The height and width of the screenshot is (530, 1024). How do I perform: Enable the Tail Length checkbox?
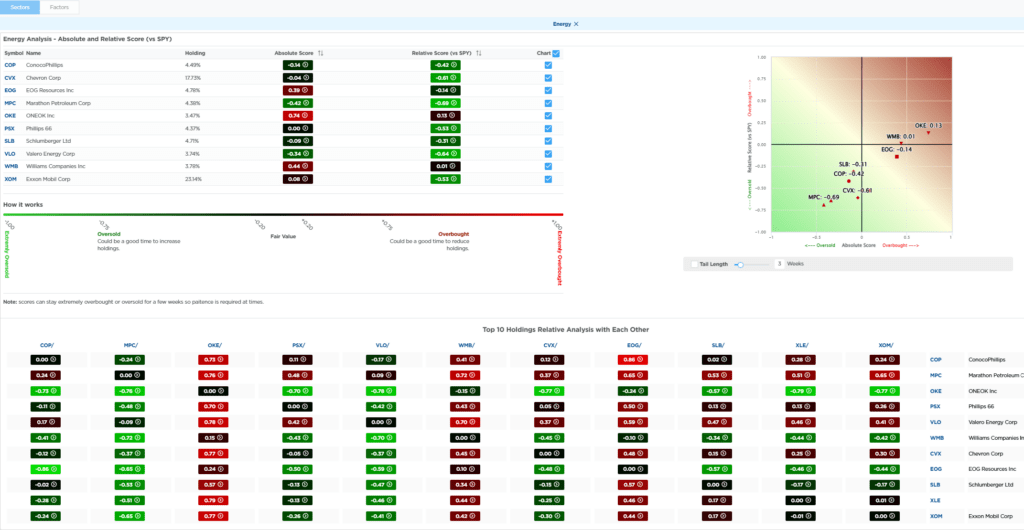tap(694, 264)
